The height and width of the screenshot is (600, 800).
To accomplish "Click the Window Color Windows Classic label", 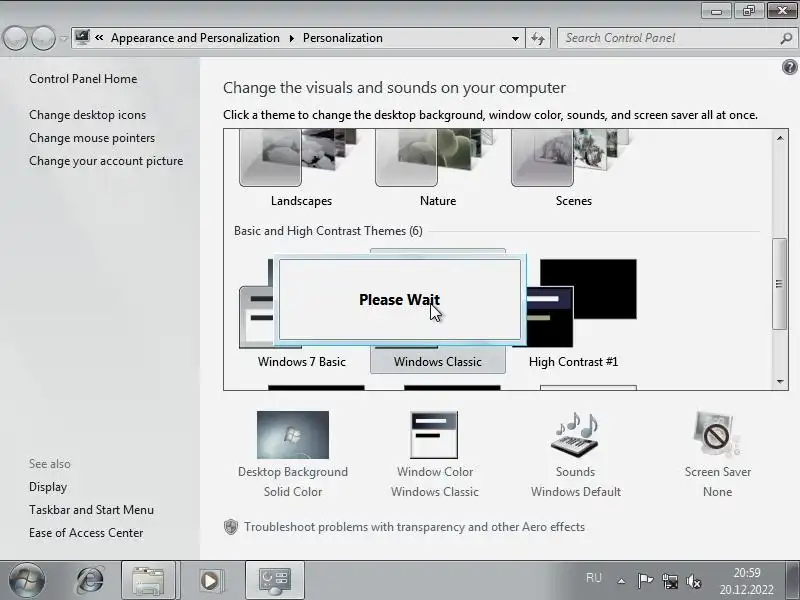I will pyautogui.click(x=435, y=482).
